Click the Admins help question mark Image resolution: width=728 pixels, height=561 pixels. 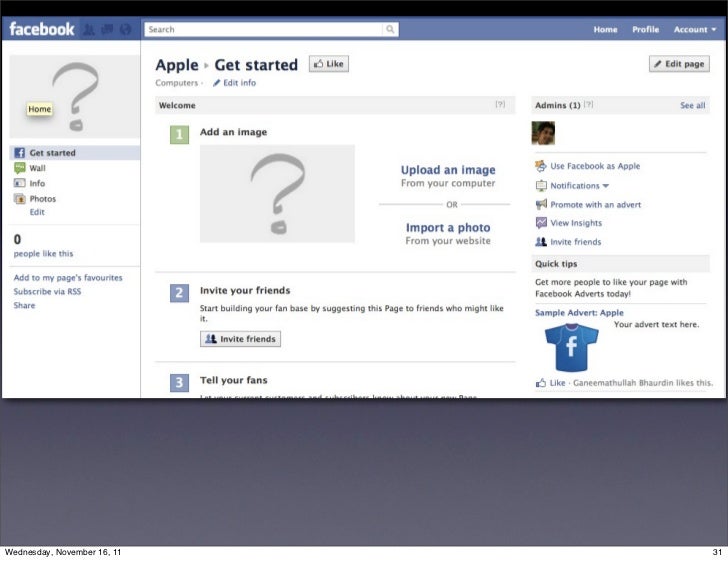point(589,104)
